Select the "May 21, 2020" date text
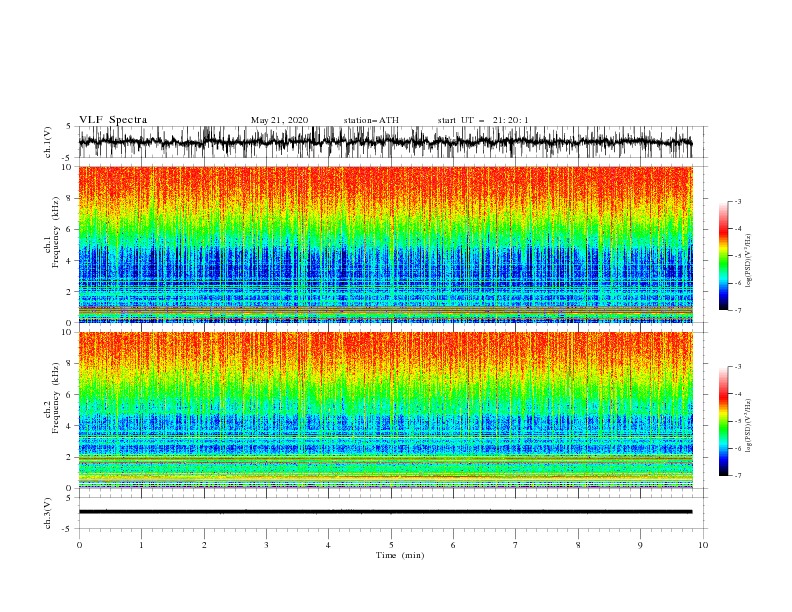The image size is (792, 612). (x=279, y=120)
